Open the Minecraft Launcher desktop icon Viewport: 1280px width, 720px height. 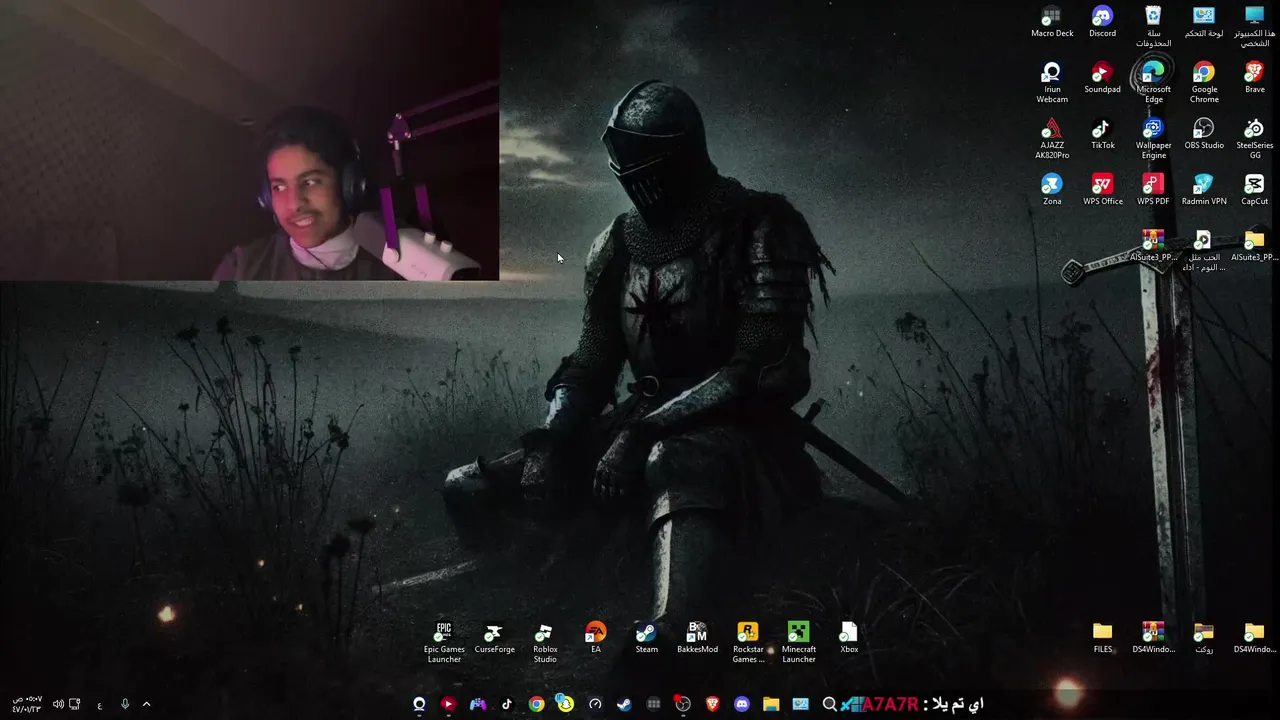click(x=798, y=643)
